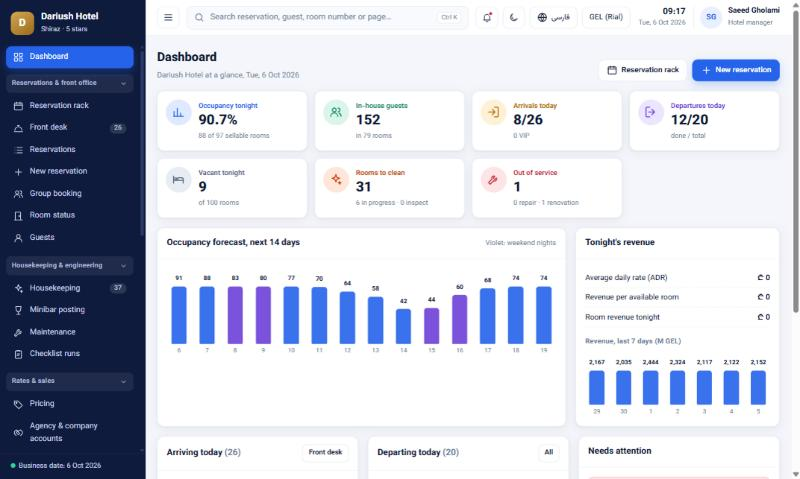The height and width of the screenshot is (479, 800).
Task: Click the Minibar posting glass icon
Action: tap(18, 310)
